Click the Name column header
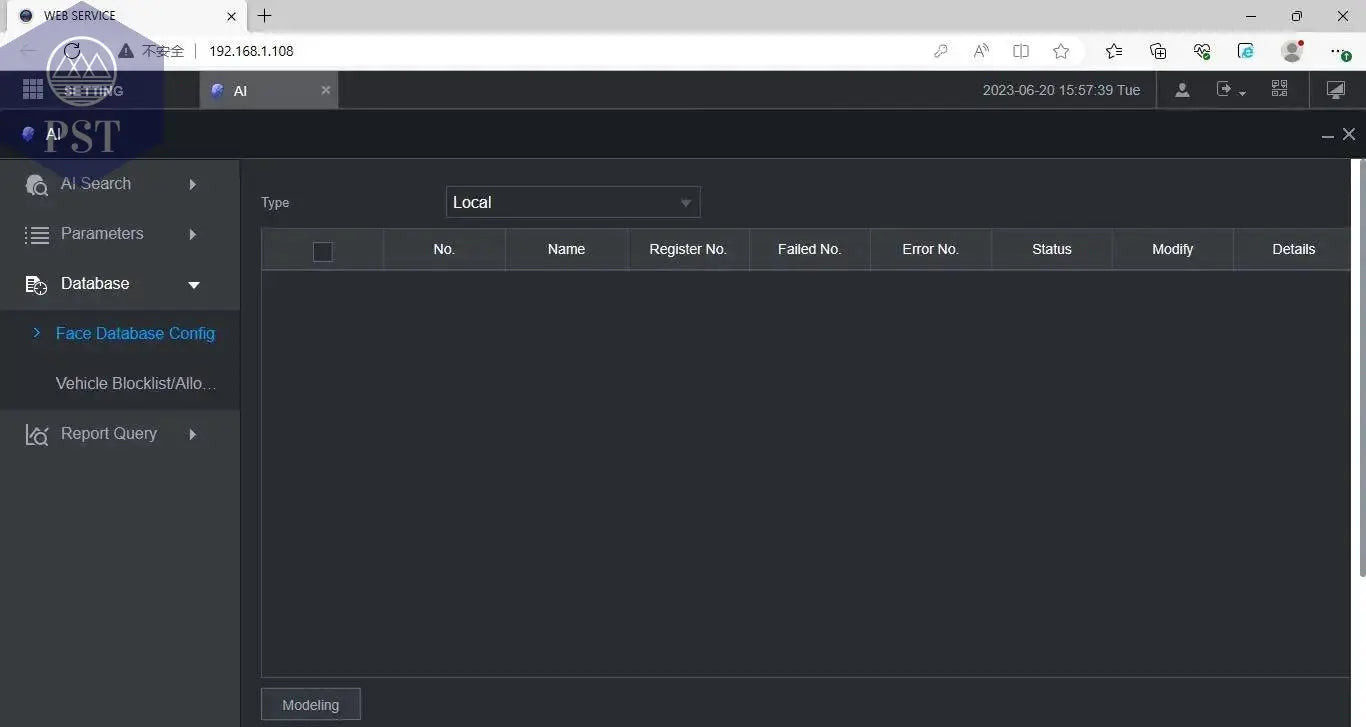This screenshot has width=1366, height=727. tap(566, 250)
